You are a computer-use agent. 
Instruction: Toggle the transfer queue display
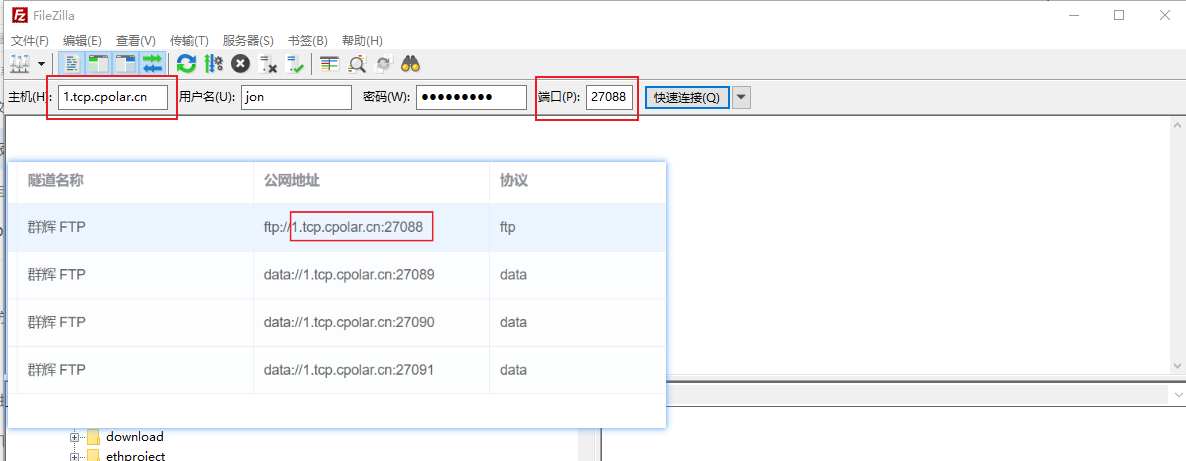(153, 64)
